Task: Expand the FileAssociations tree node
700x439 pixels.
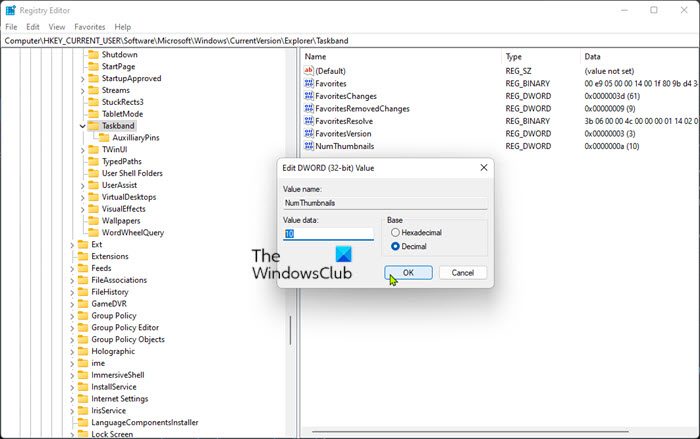Action: (72, 280)
